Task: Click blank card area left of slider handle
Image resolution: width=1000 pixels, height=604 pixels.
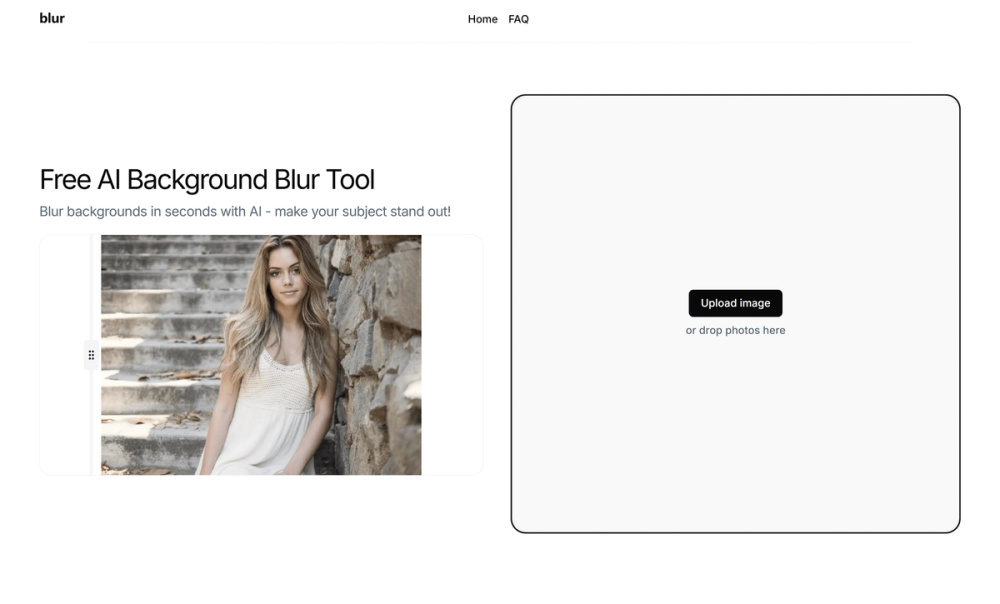Action: [62, 355]
